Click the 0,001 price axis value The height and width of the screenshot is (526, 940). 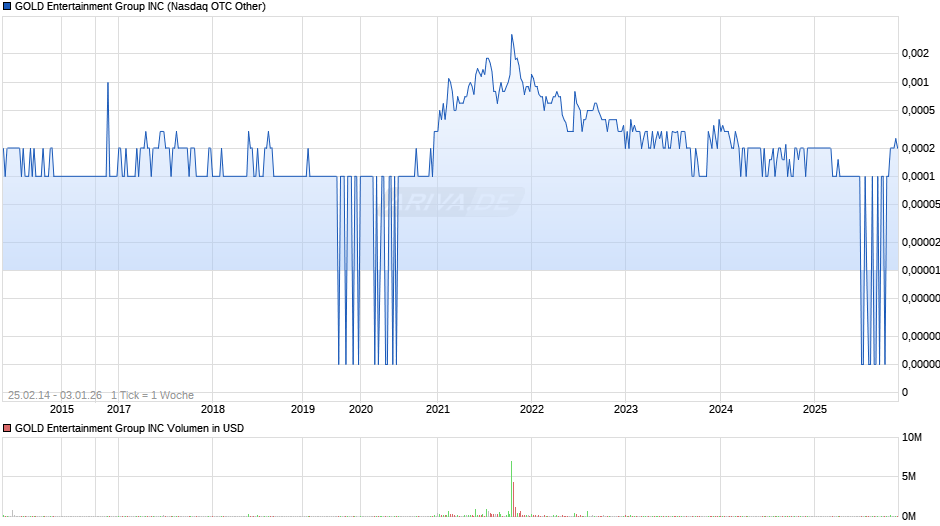point(915,82)
